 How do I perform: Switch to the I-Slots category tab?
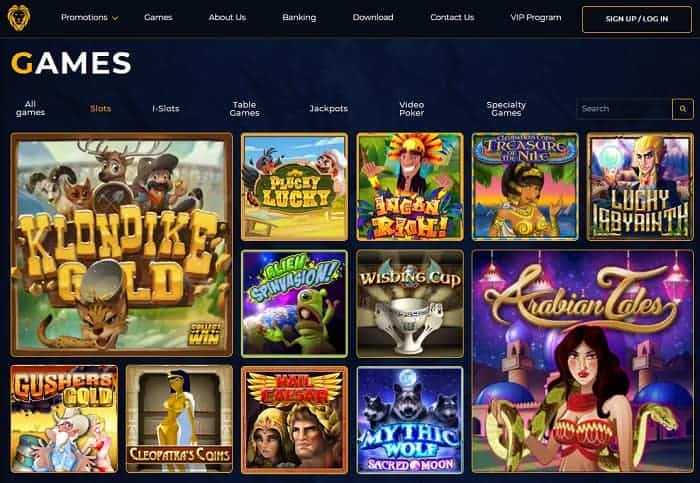point(166,108)
